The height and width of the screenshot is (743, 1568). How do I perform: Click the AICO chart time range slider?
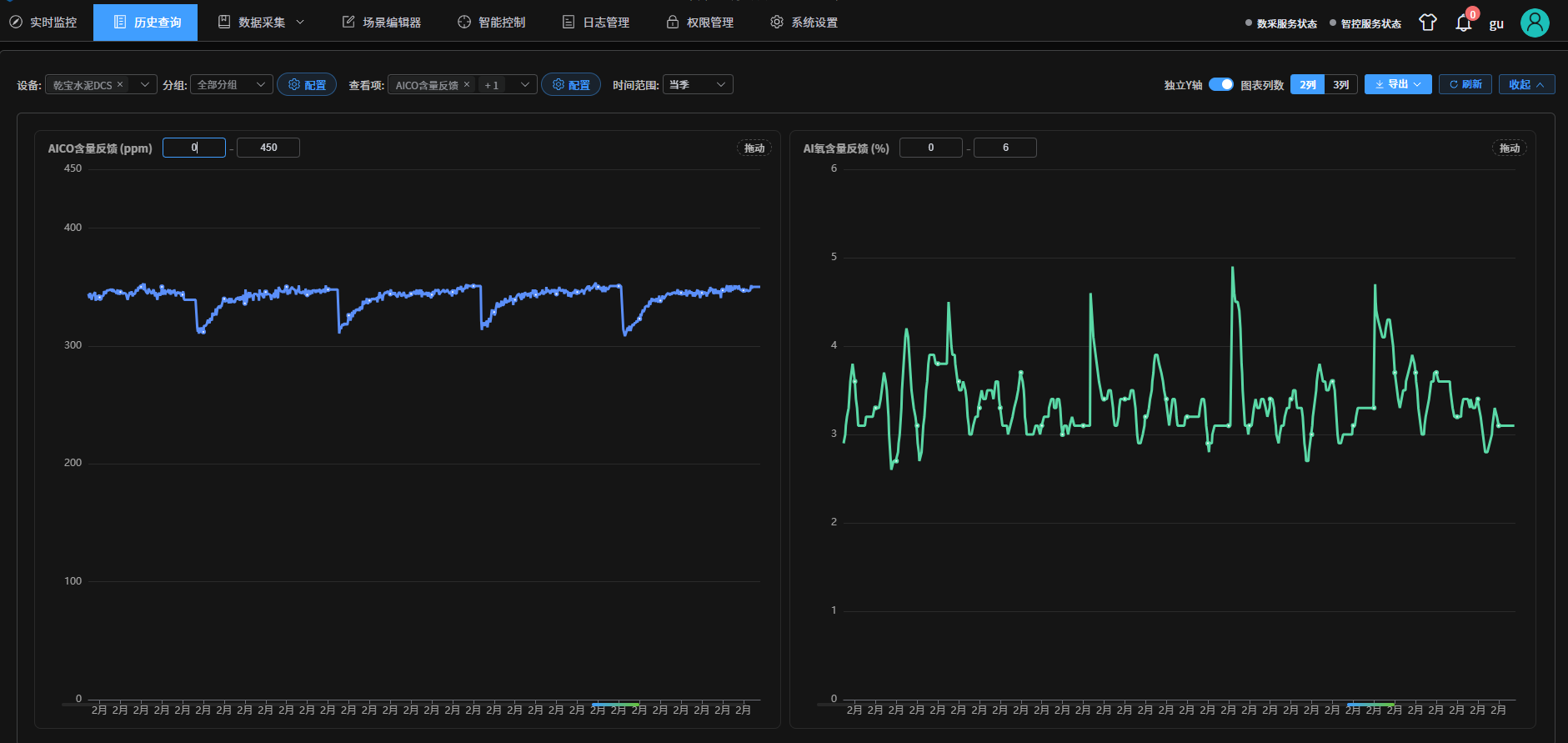(615, 705)
